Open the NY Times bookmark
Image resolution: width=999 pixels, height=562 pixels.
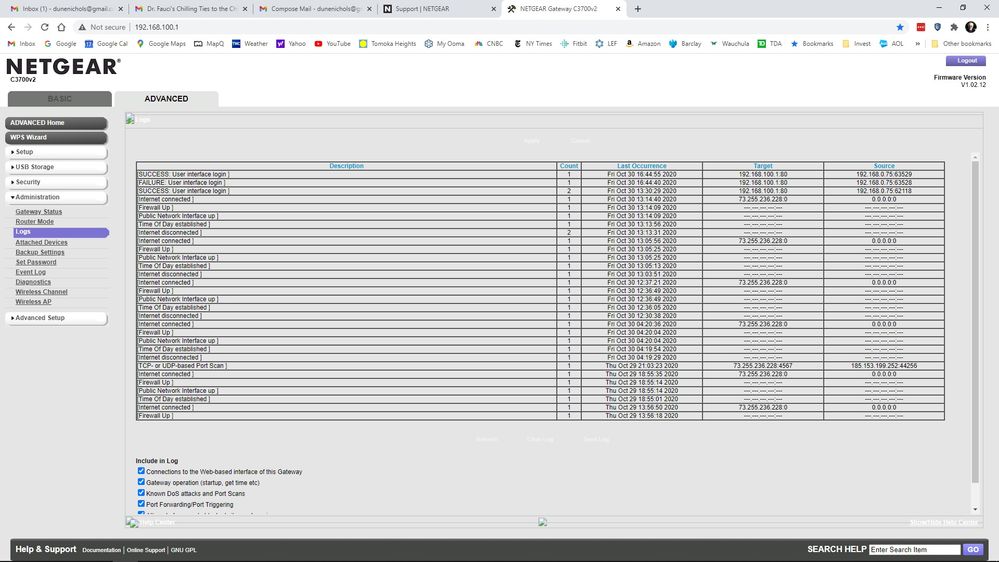click(533, 44)
